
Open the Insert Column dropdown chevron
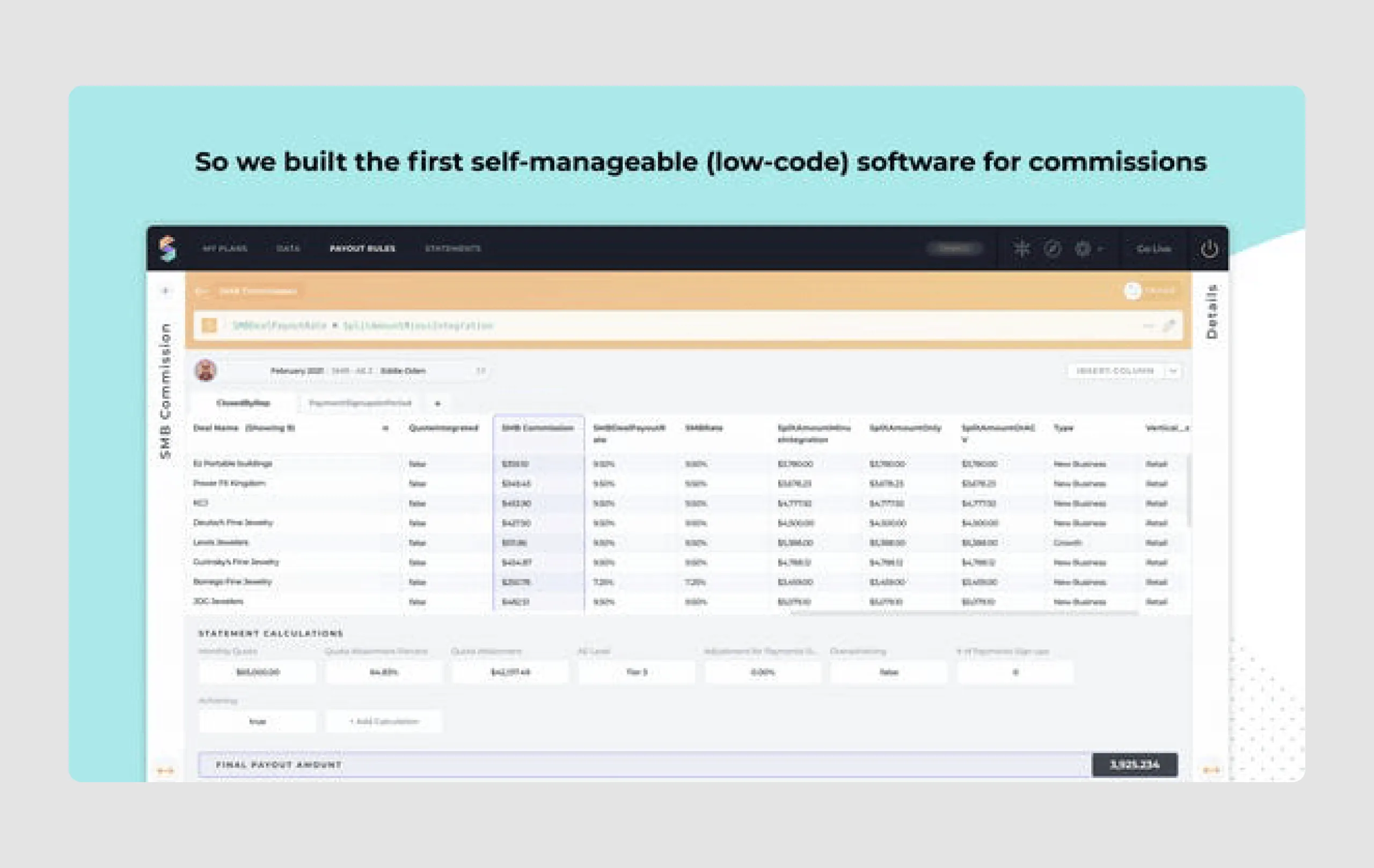(1174, 371)
